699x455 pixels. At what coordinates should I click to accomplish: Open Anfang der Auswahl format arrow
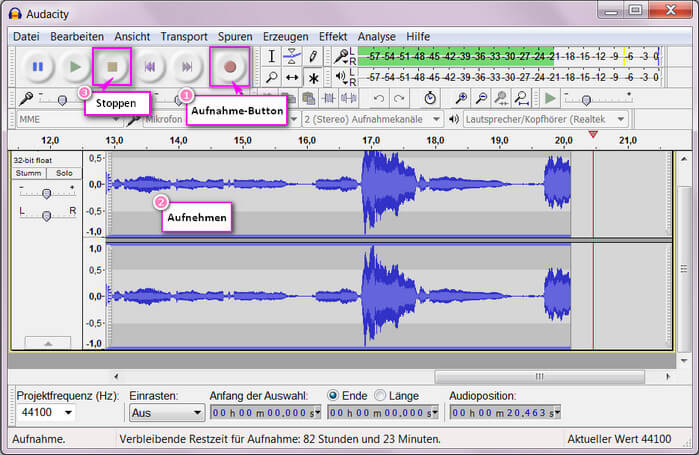[x=317, y=413]
